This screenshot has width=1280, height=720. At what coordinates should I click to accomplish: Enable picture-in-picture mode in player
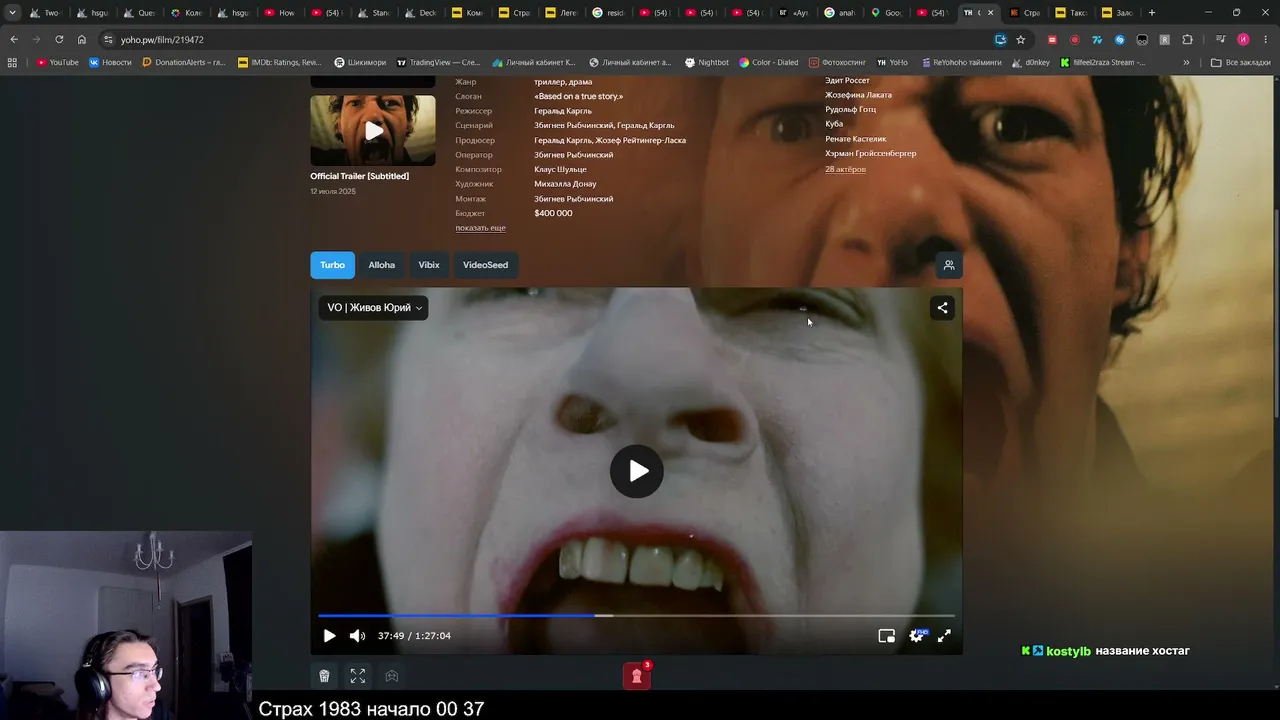[886, 636]
